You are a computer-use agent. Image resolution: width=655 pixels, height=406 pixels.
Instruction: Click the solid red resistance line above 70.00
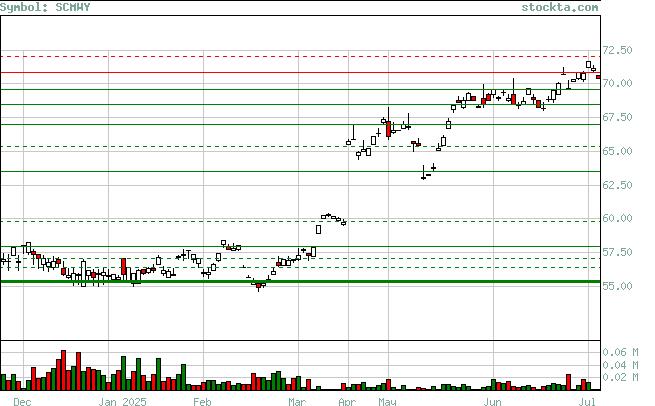coord(300,73)
